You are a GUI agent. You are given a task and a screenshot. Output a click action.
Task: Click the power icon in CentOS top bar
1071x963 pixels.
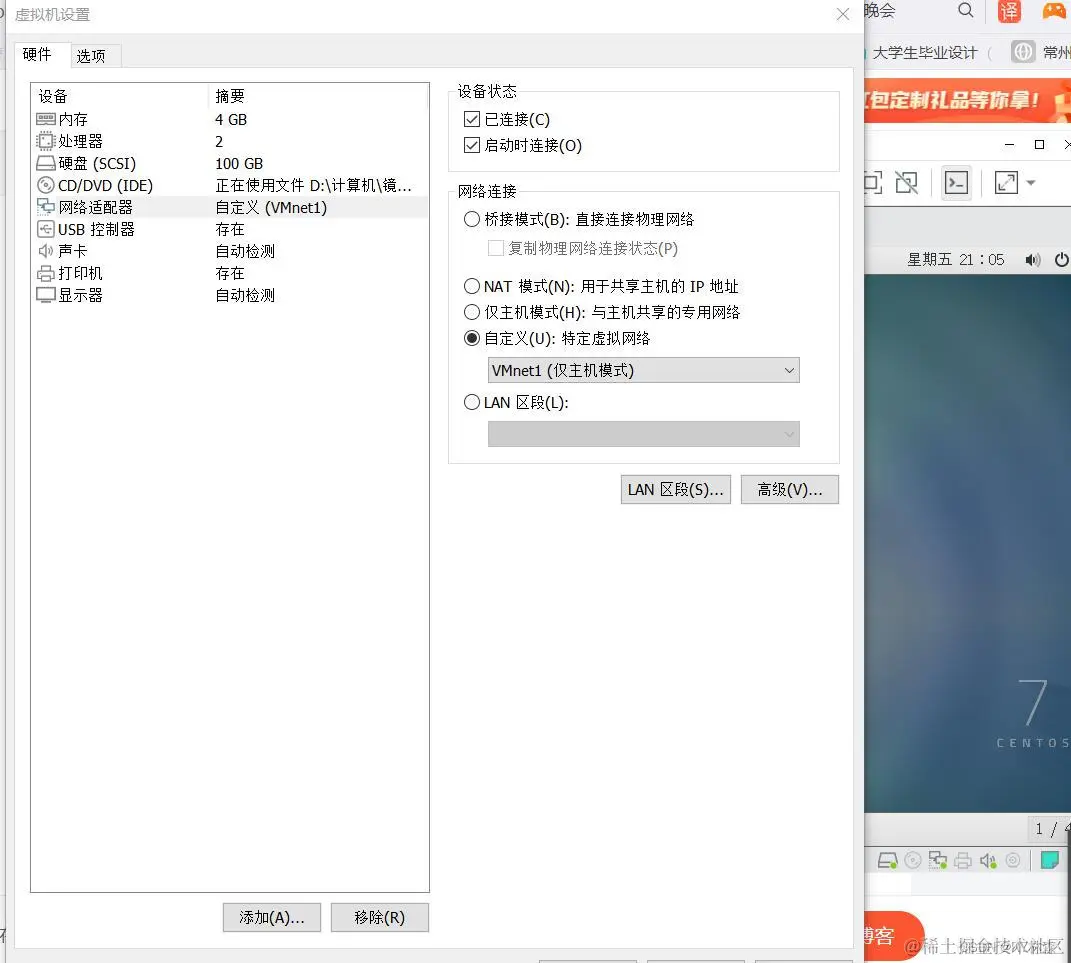pos(1061,260)
